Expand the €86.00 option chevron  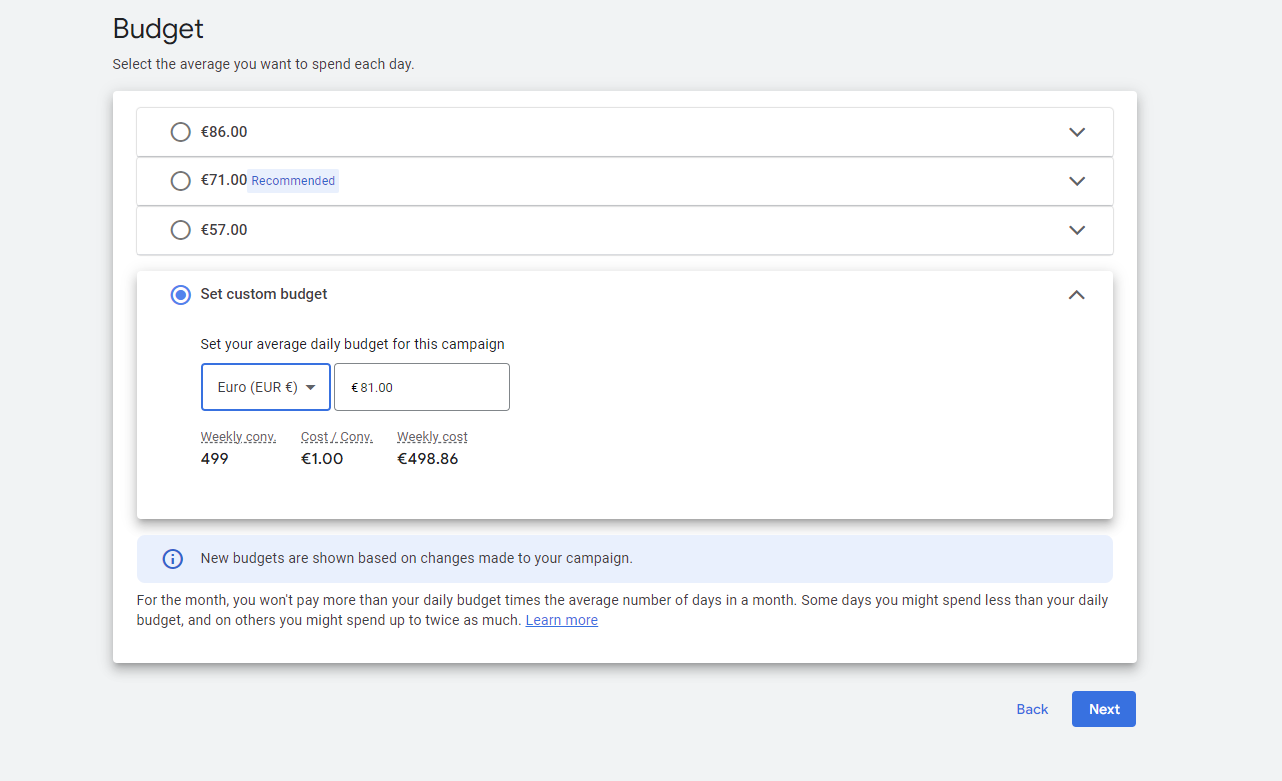pos(1077,132)
